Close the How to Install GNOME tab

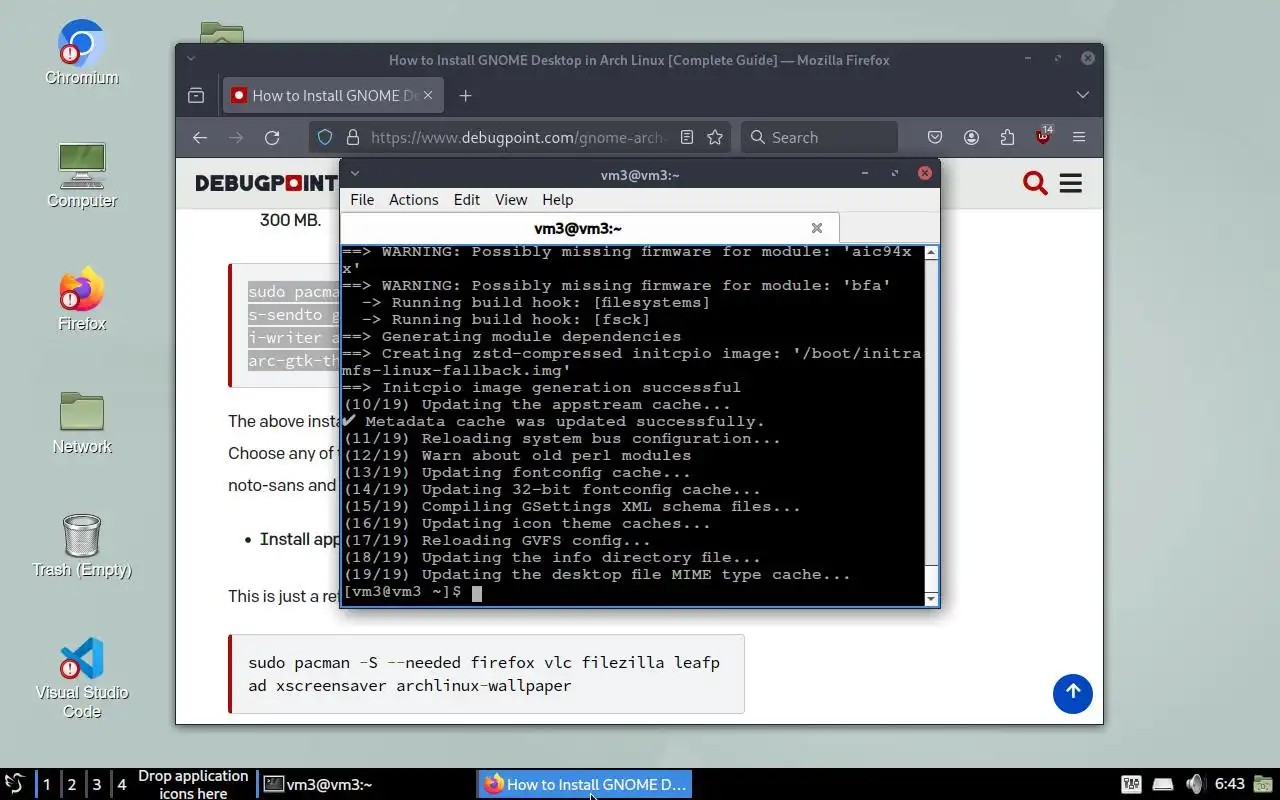429,96
